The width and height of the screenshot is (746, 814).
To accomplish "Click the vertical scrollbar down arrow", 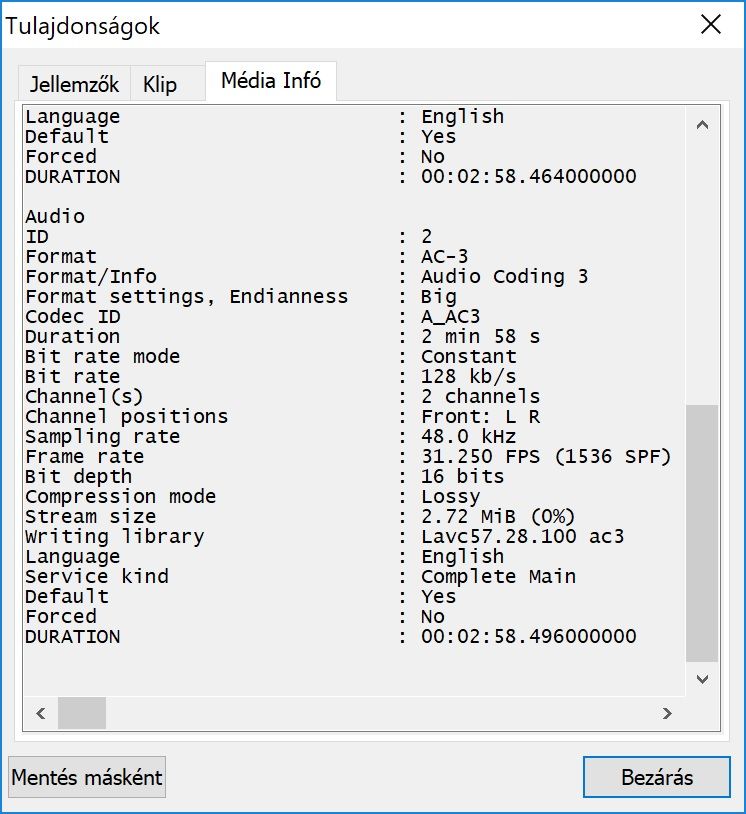I will (x=702, y=678).
